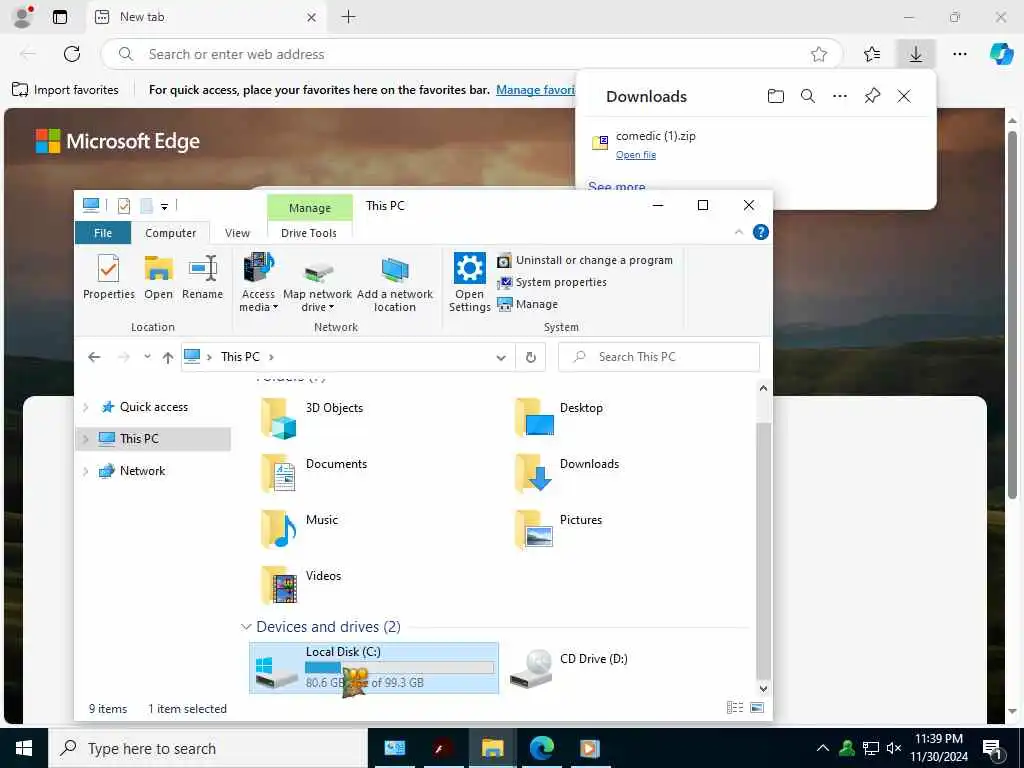Screen dimensions: 1024x768
Task: Click Edge Downloads toolbar button
Action: tap(916, 54)
